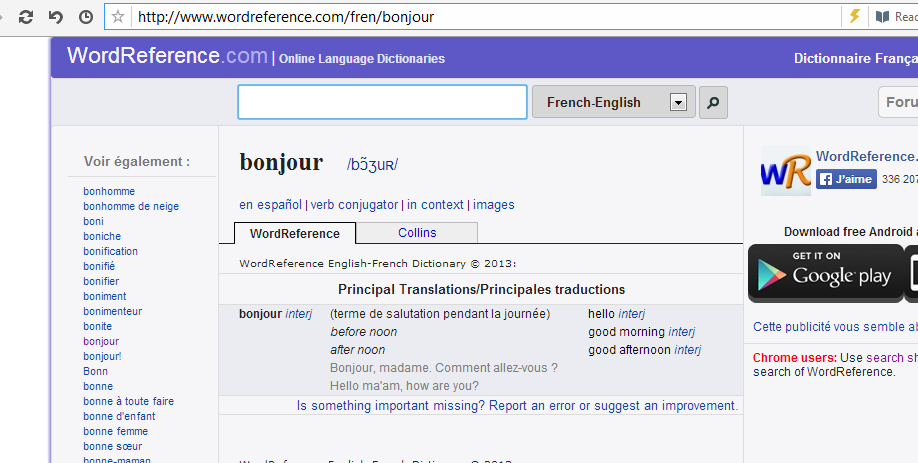Click the 'interj' label next to bonjour entry
Image resolution: width=918 pixels, height=463 pixels.
point(299,314)
